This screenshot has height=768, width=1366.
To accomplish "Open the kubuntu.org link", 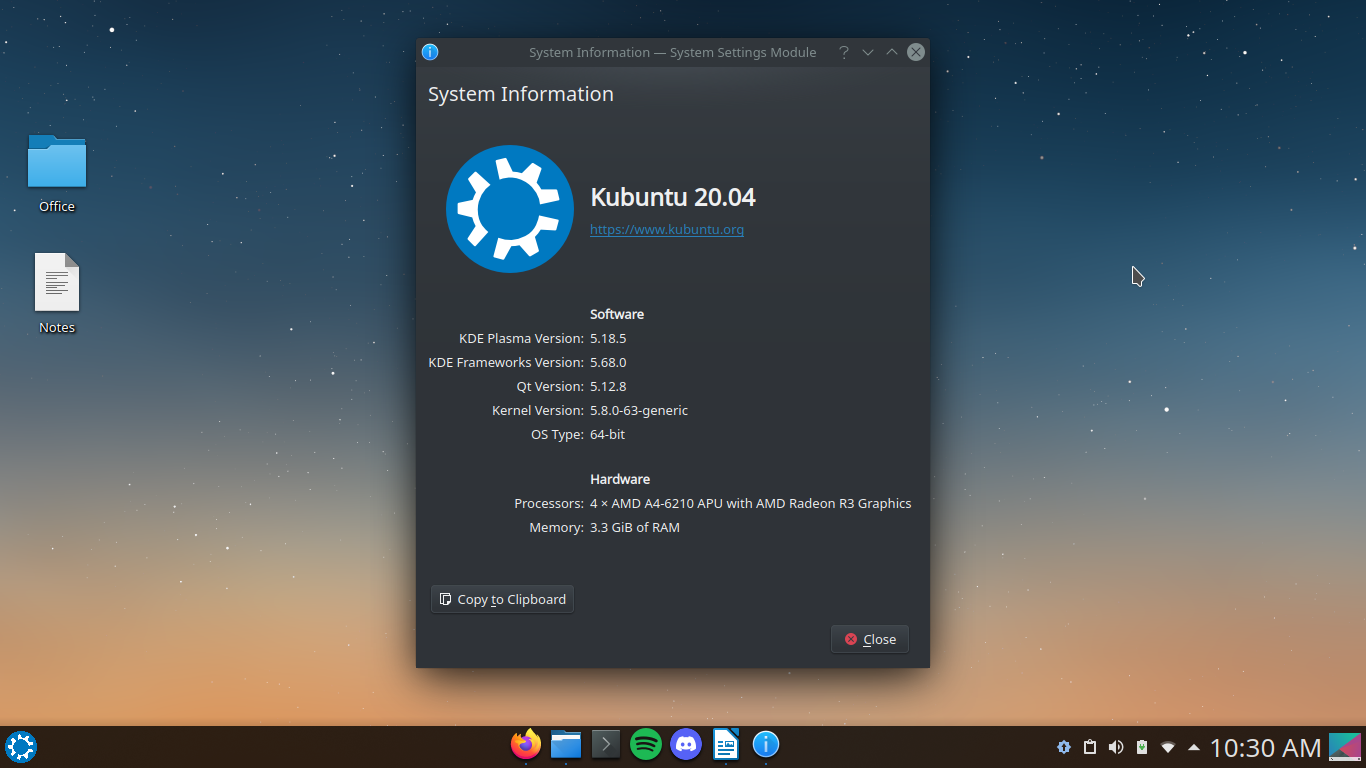I will 667,229.
